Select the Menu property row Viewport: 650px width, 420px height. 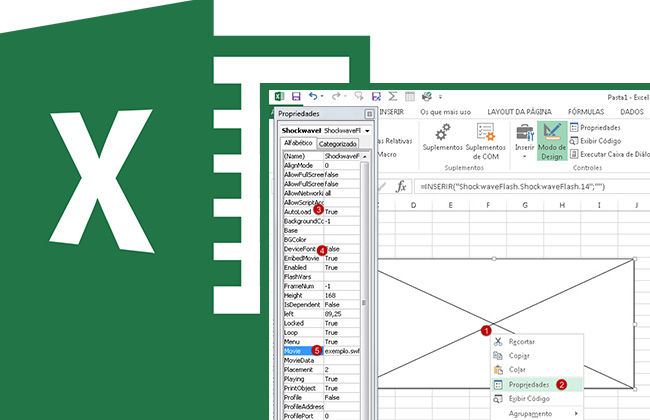(321, 342)
